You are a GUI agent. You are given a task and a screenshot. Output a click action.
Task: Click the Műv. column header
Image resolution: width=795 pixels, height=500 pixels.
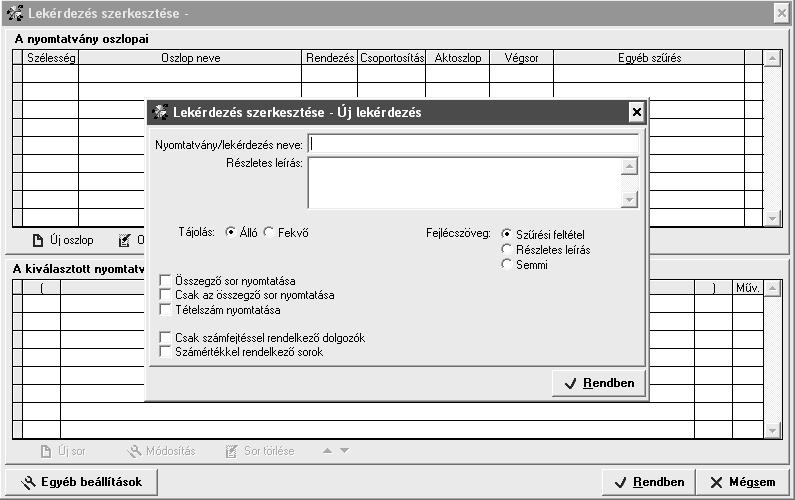(x=748, y=288)
